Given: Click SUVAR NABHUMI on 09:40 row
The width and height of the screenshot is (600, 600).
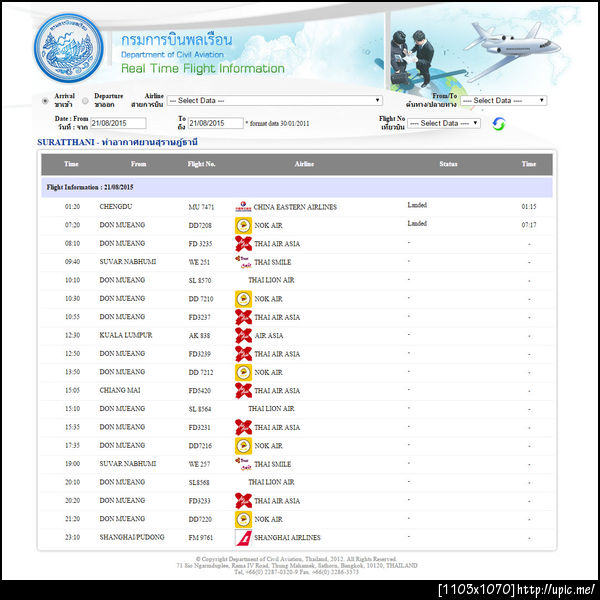Looking at the screenshot, I should [127, 262].
